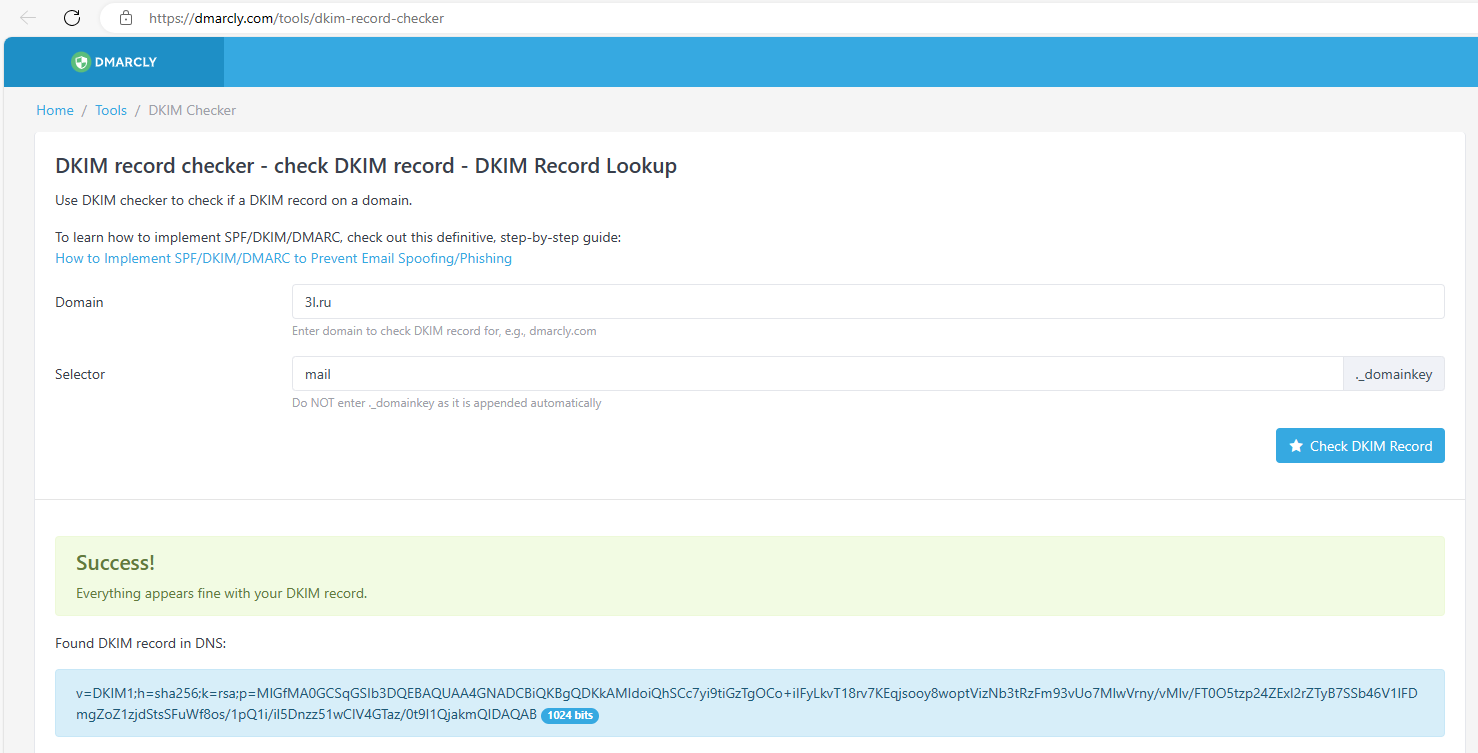Screen dimensions: 1478x753
Task: Click the DMARCLY brand text in navbar
Action: [126, 61]
